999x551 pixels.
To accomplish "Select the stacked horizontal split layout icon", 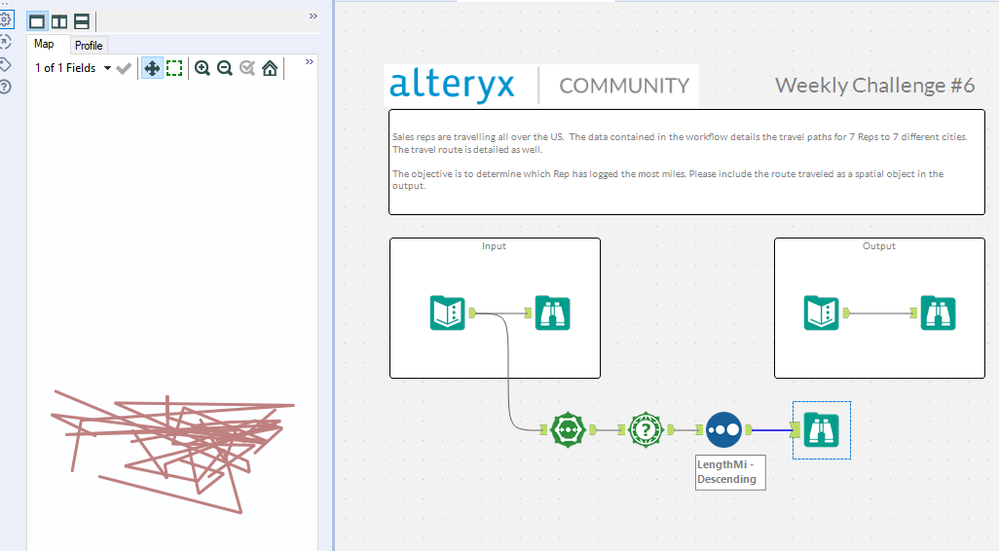I will 82,22.
